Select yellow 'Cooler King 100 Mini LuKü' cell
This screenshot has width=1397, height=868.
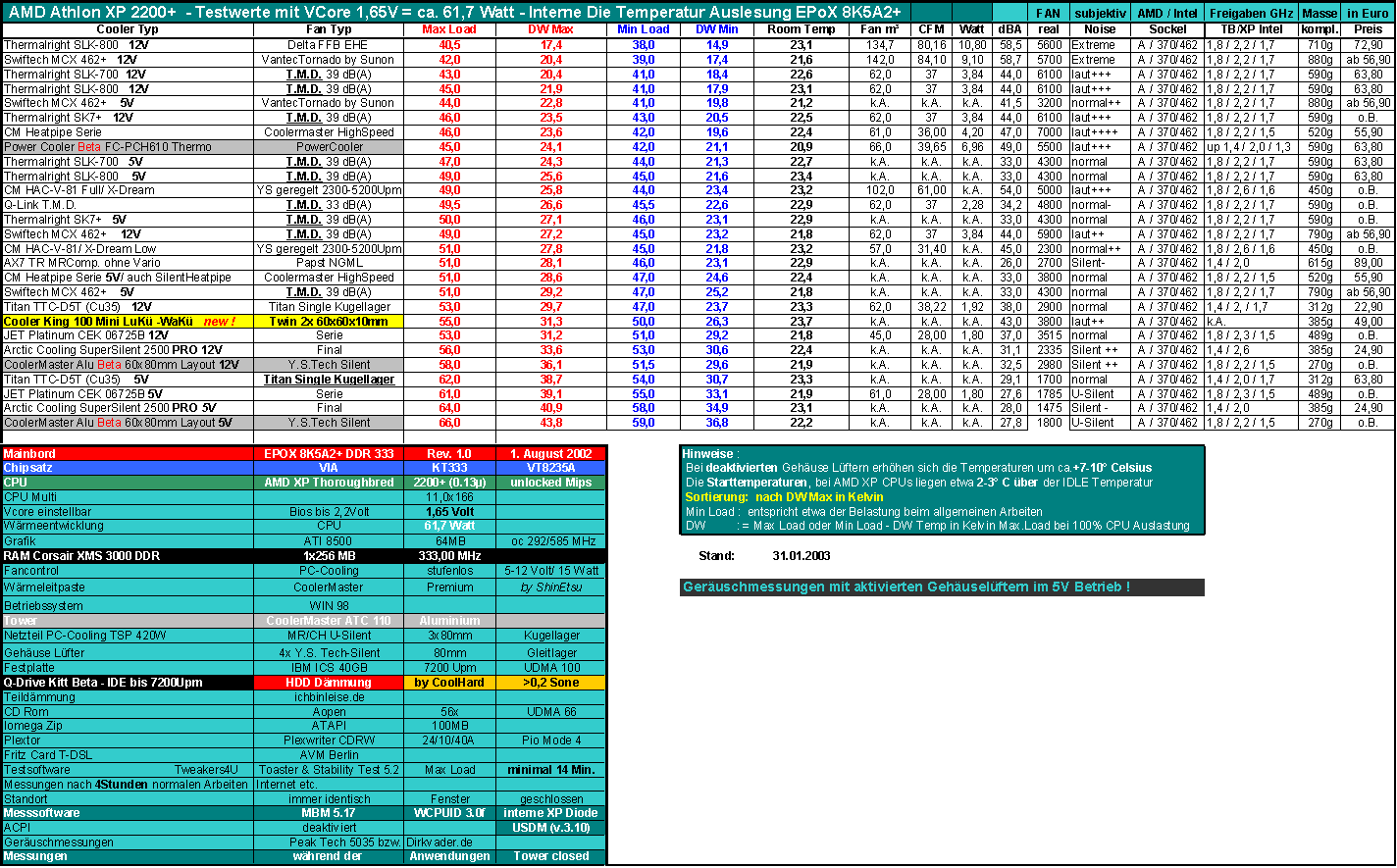click(x=128, y=322)
